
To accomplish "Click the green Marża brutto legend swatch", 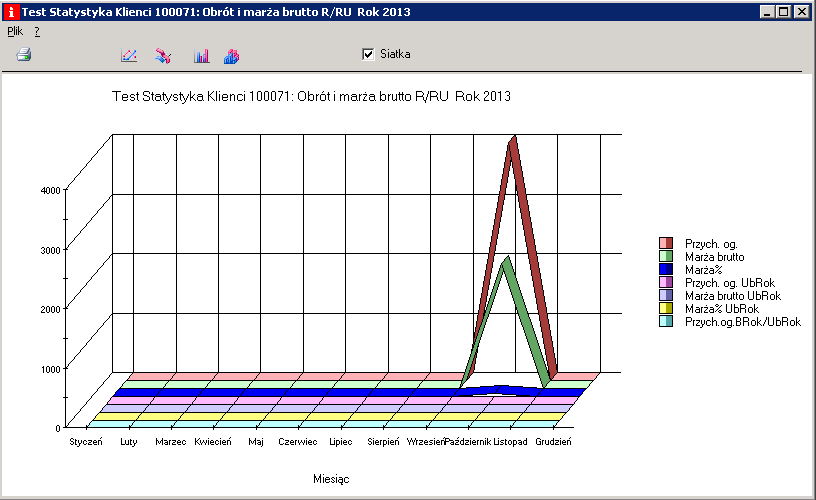I will pyautogui.click(x=666, y=256).
